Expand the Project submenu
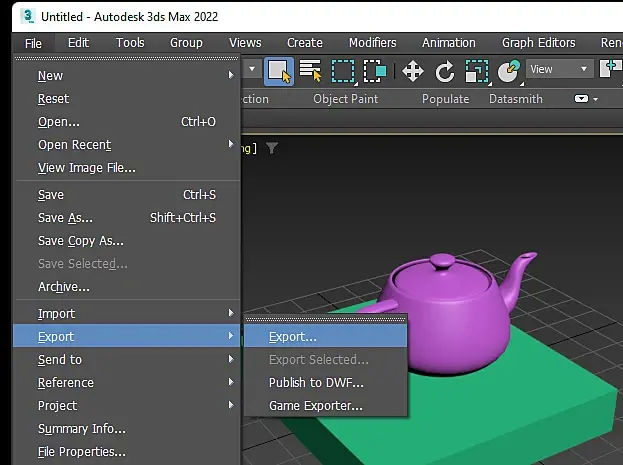623x465 pixels. tap(127, 406)
